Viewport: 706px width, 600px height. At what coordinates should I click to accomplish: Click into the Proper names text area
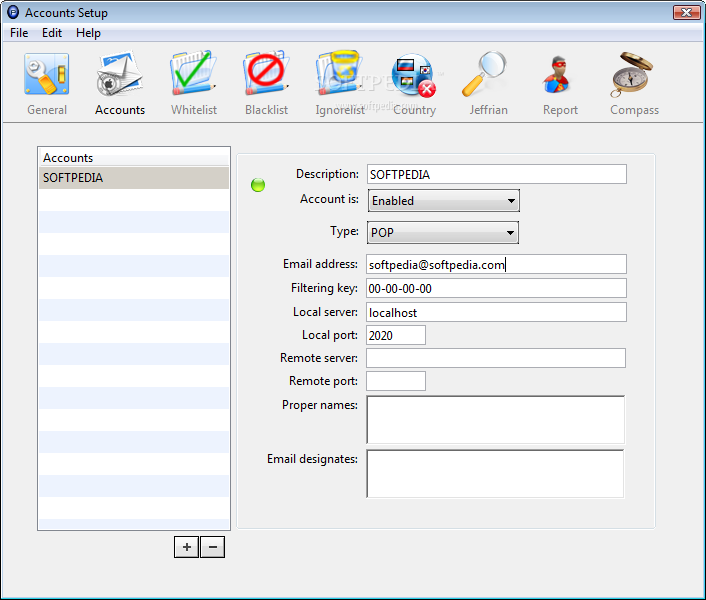point(496,420)
